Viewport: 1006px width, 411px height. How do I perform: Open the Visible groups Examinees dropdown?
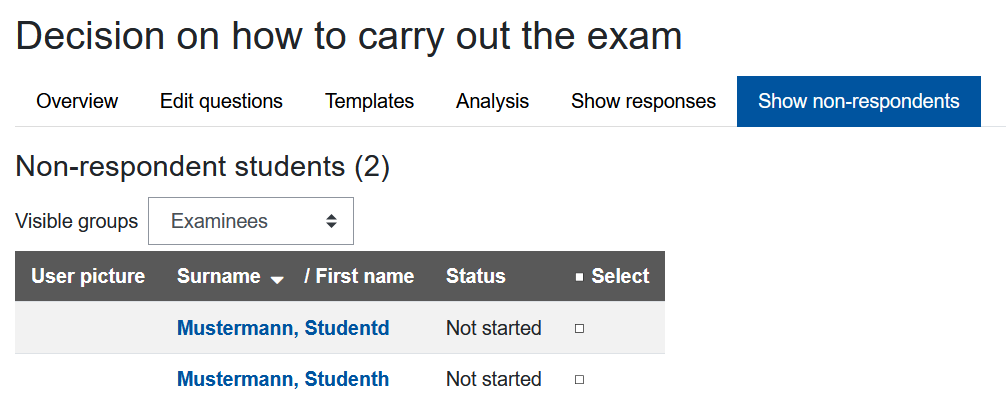tap(250, 221)
